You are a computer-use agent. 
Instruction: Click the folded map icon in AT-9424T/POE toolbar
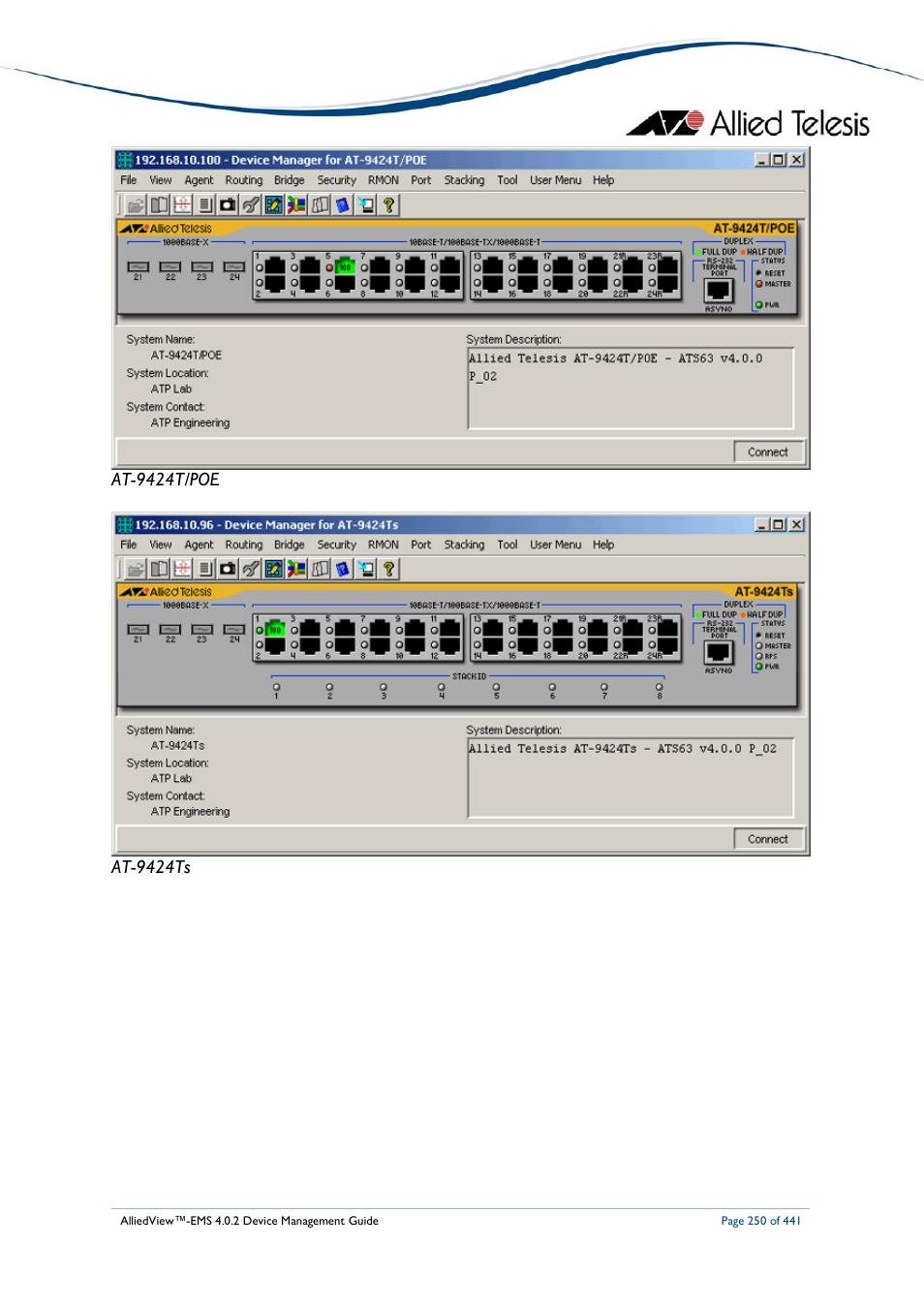pyautogui.click(x=320, y=204)
